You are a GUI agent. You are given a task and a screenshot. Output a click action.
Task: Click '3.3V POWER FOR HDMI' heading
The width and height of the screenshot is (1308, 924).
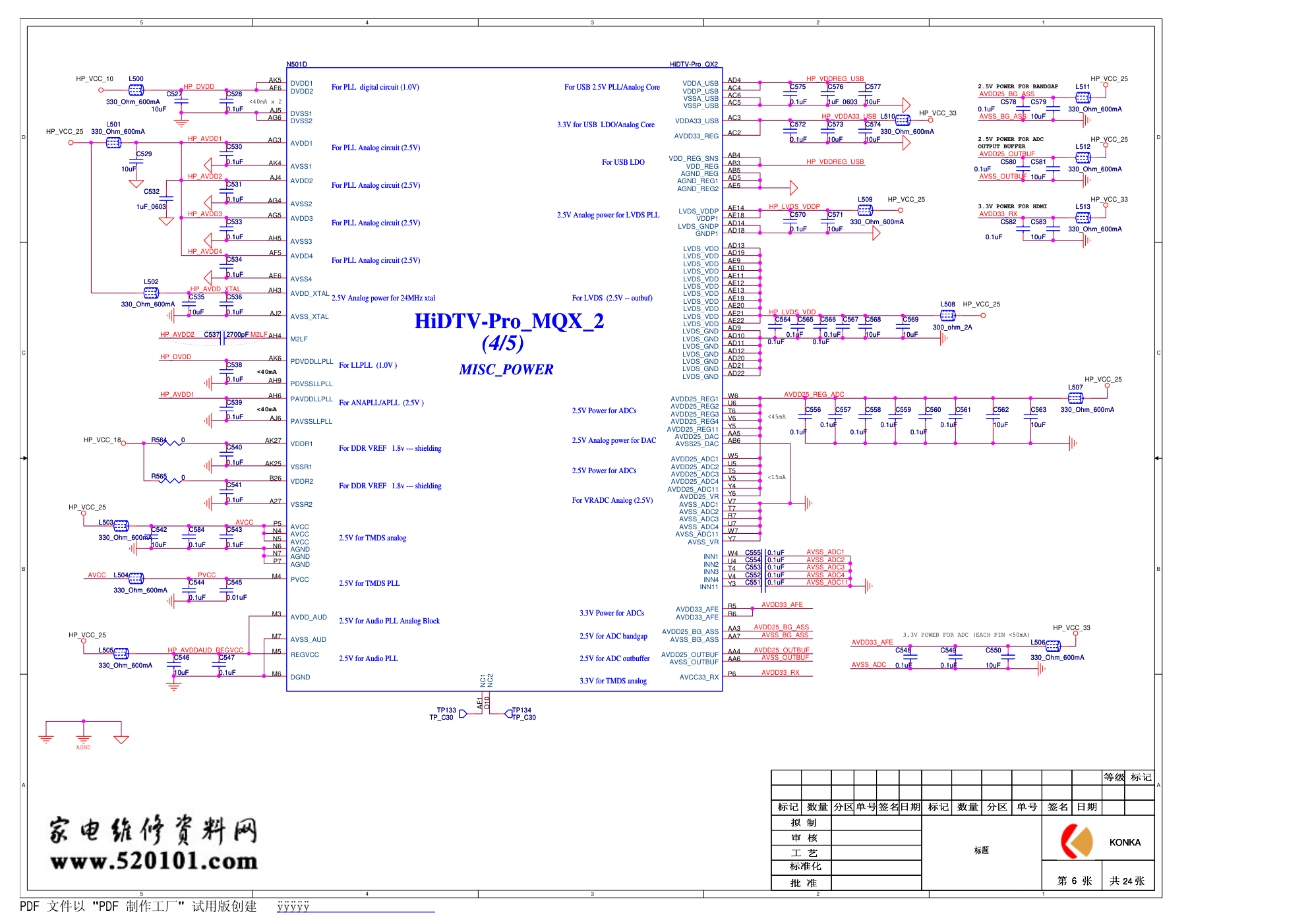1012,206
